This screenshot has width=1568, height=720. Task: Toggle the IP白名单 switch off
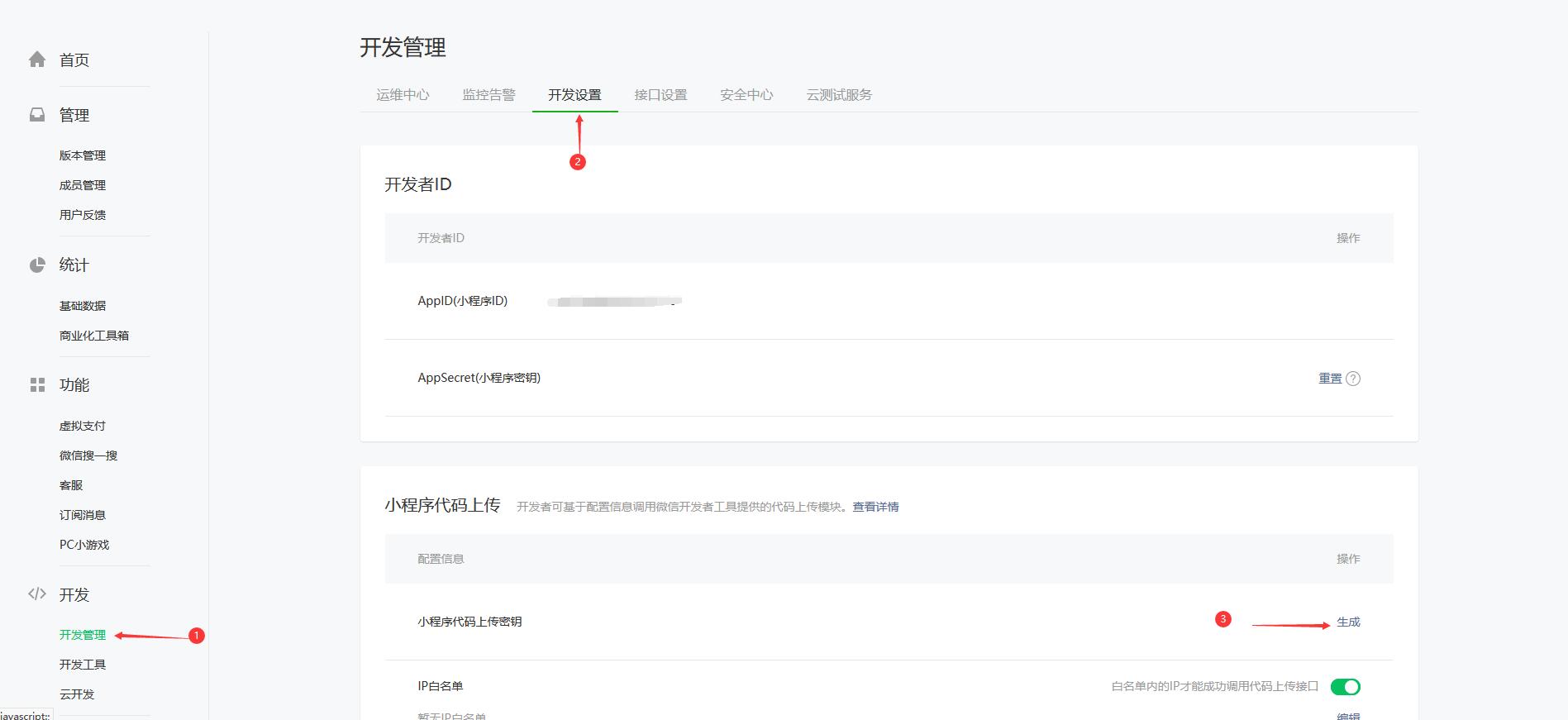(1346, 687)
